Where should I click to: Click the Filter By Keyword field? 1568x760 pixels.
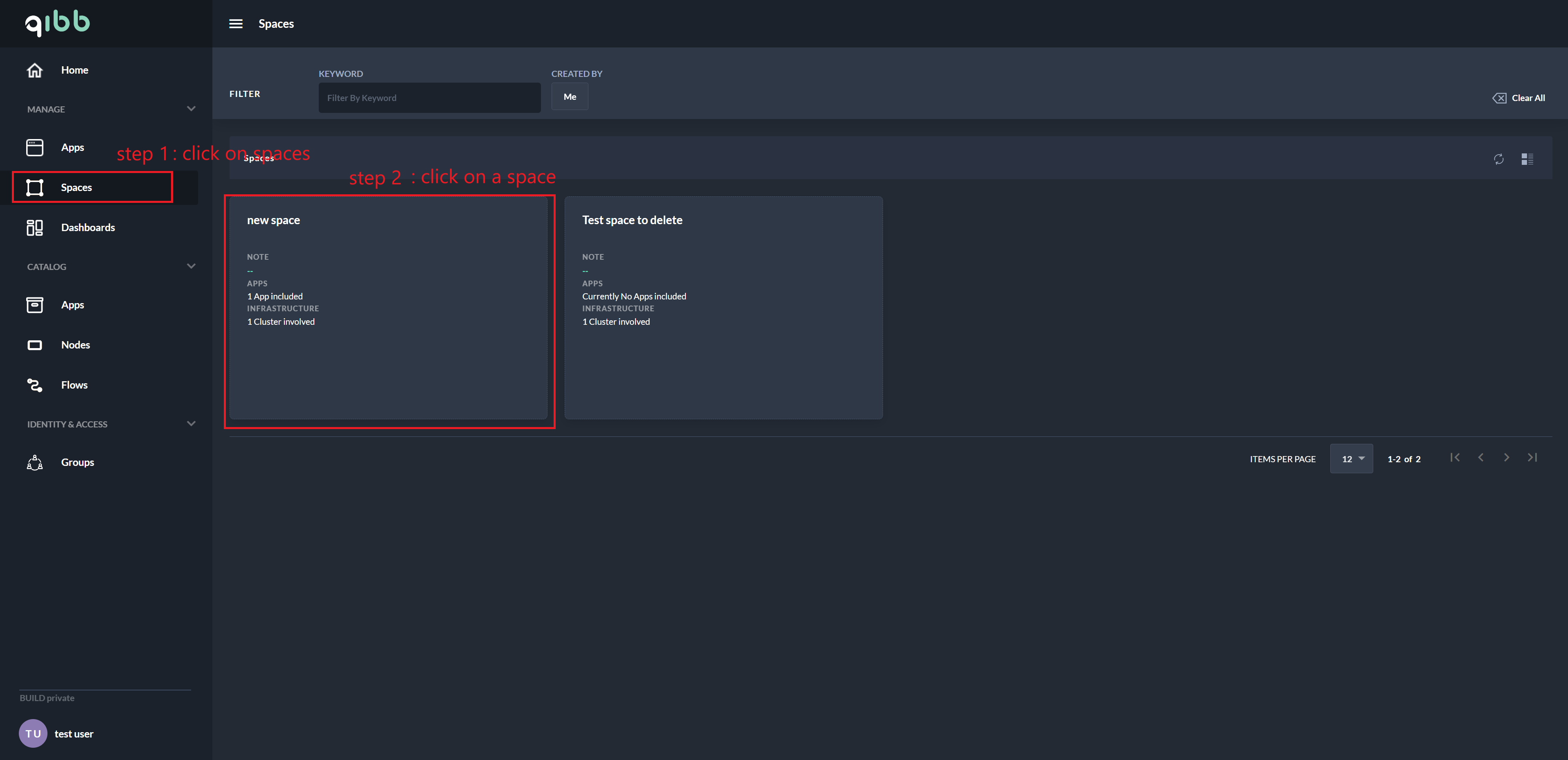(429, 98)
